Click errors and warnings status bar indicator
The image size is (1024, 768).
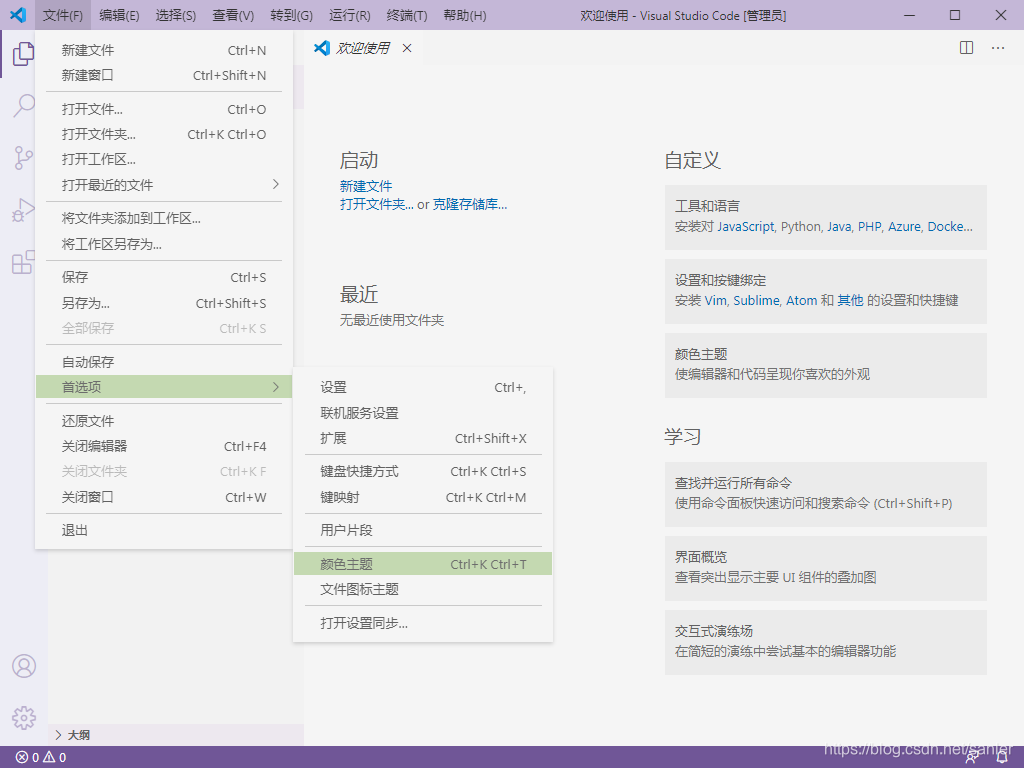point(41,758)
